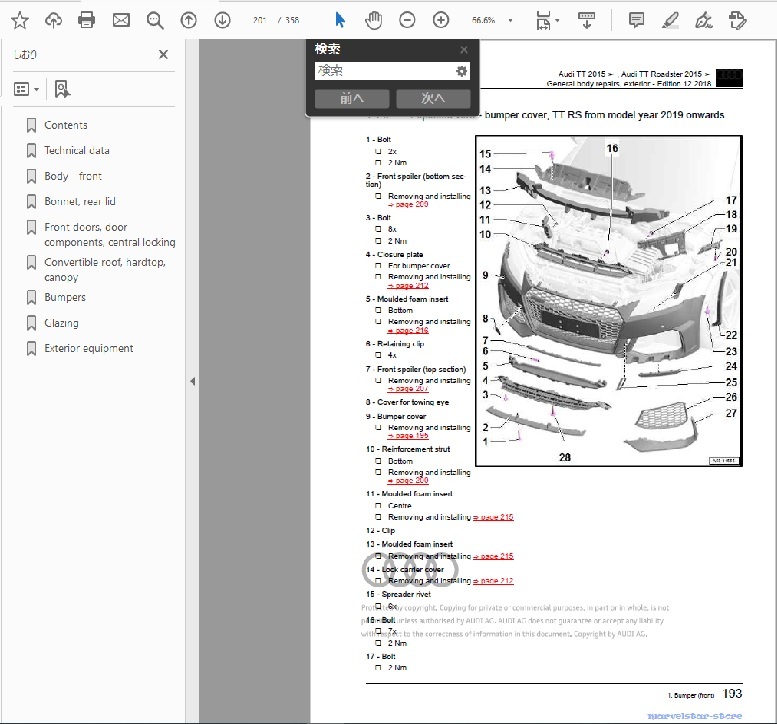Go to next page down-arrow icon
The height and width of the screenshot is (724, 777).
coord(222,20)
